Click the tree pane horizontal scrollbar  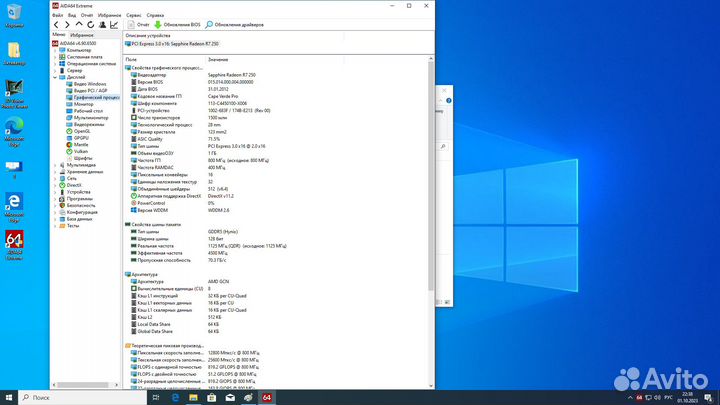pyautogui.click(x=85, y=385)
